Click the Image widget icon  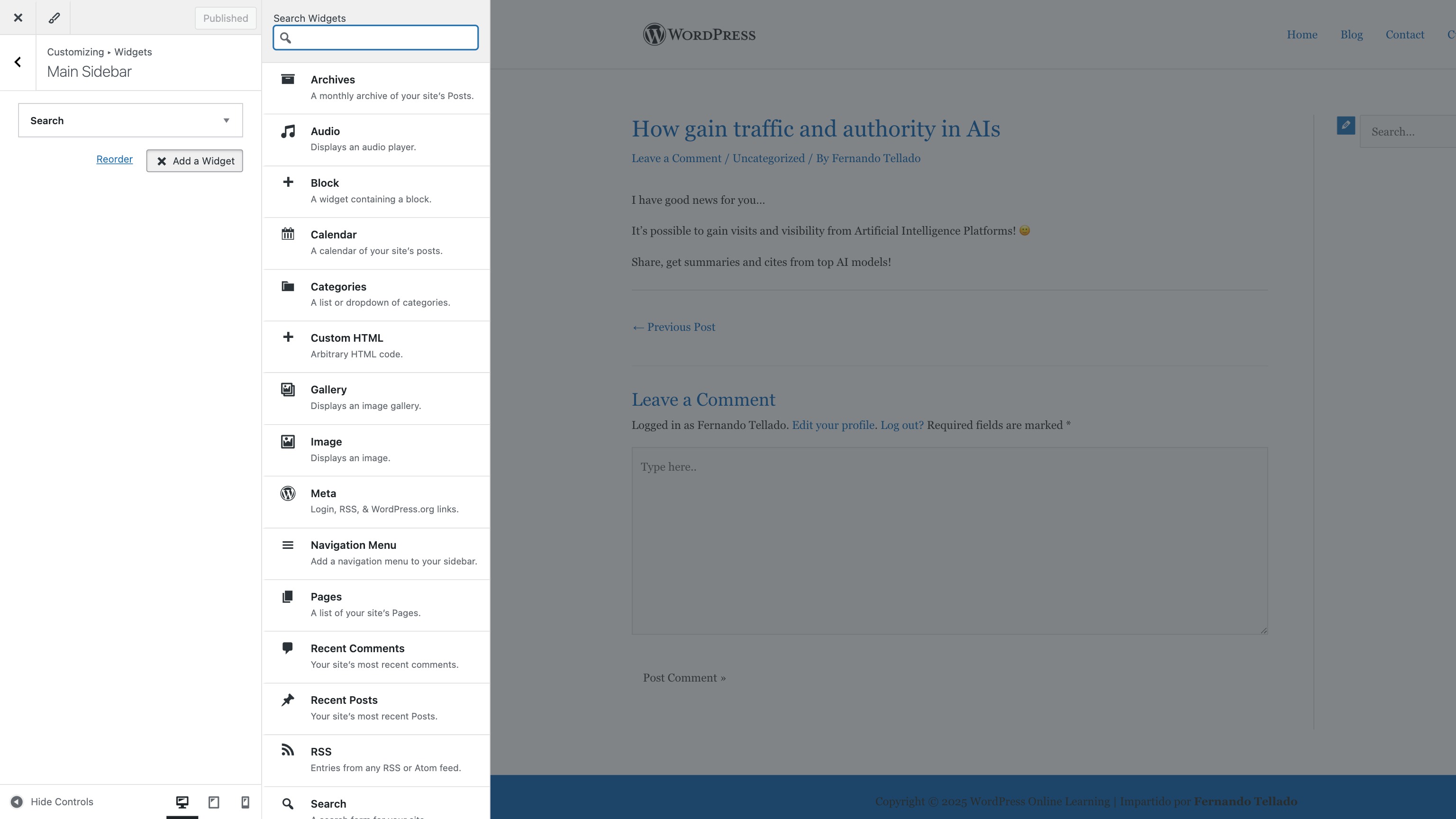pos(288,441)
